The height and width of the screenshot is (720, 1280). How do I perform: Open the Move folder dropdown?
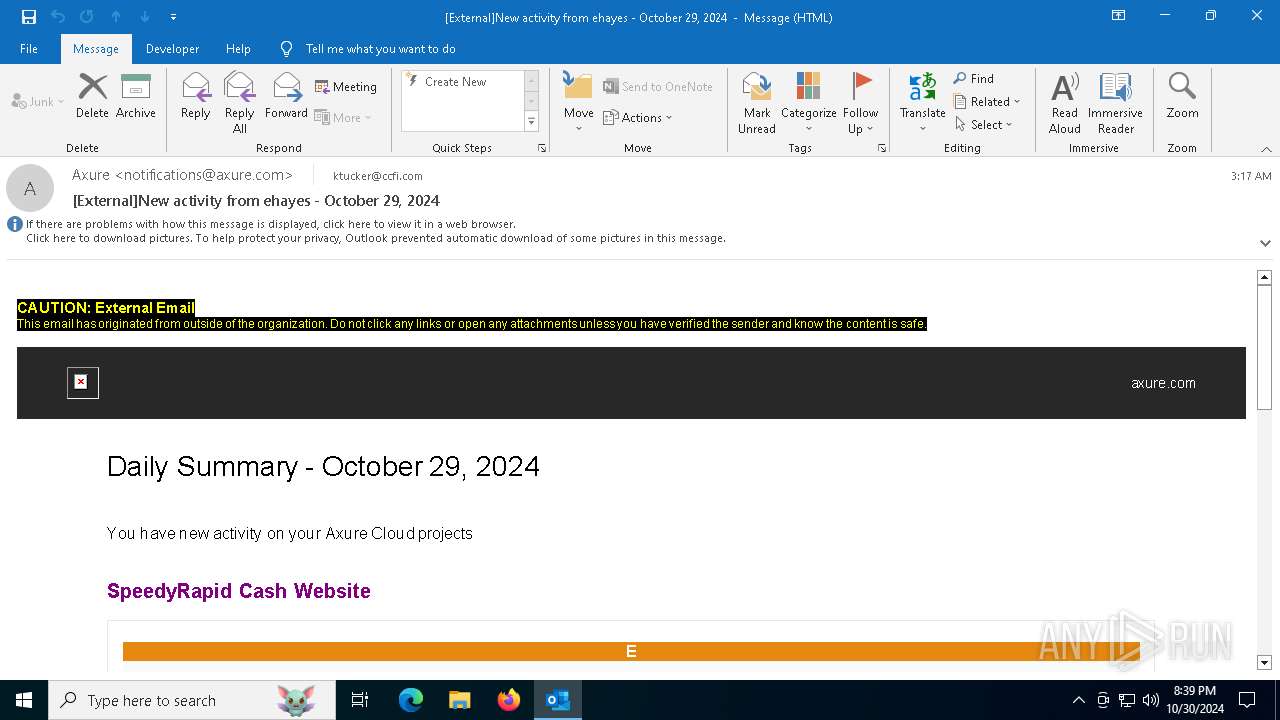point(579,103)
